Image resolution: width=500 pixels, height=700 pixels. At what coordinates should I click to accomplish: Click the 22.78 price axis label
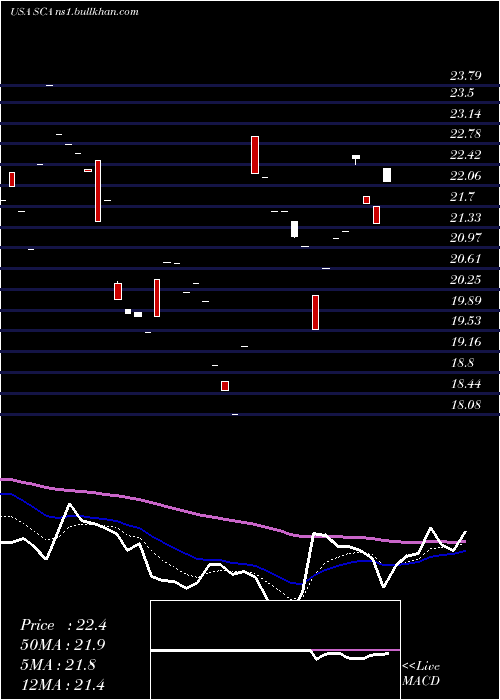click(466, 133)
